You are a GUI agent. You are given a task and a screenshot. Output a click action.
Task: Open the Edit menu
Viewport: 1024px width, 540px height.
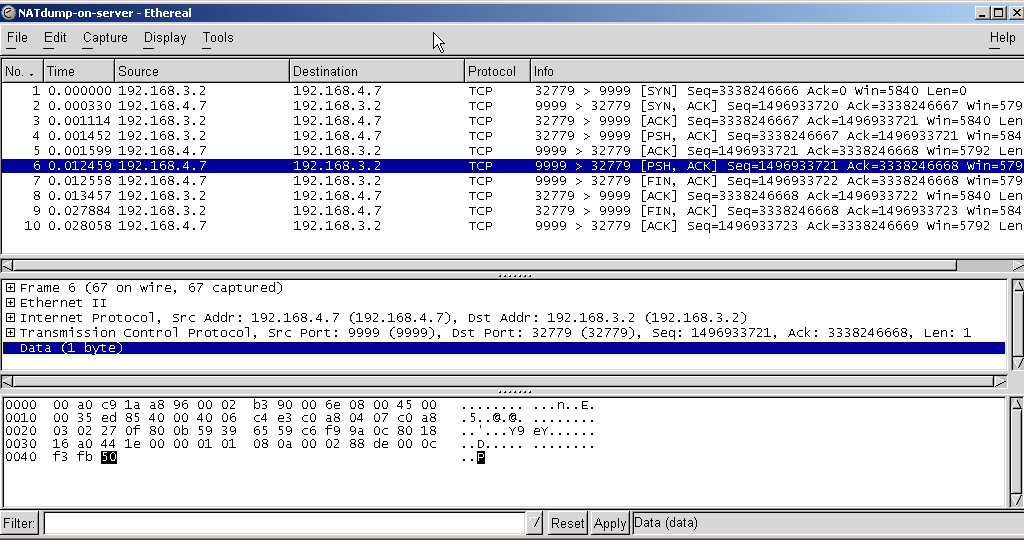point(55,38)
